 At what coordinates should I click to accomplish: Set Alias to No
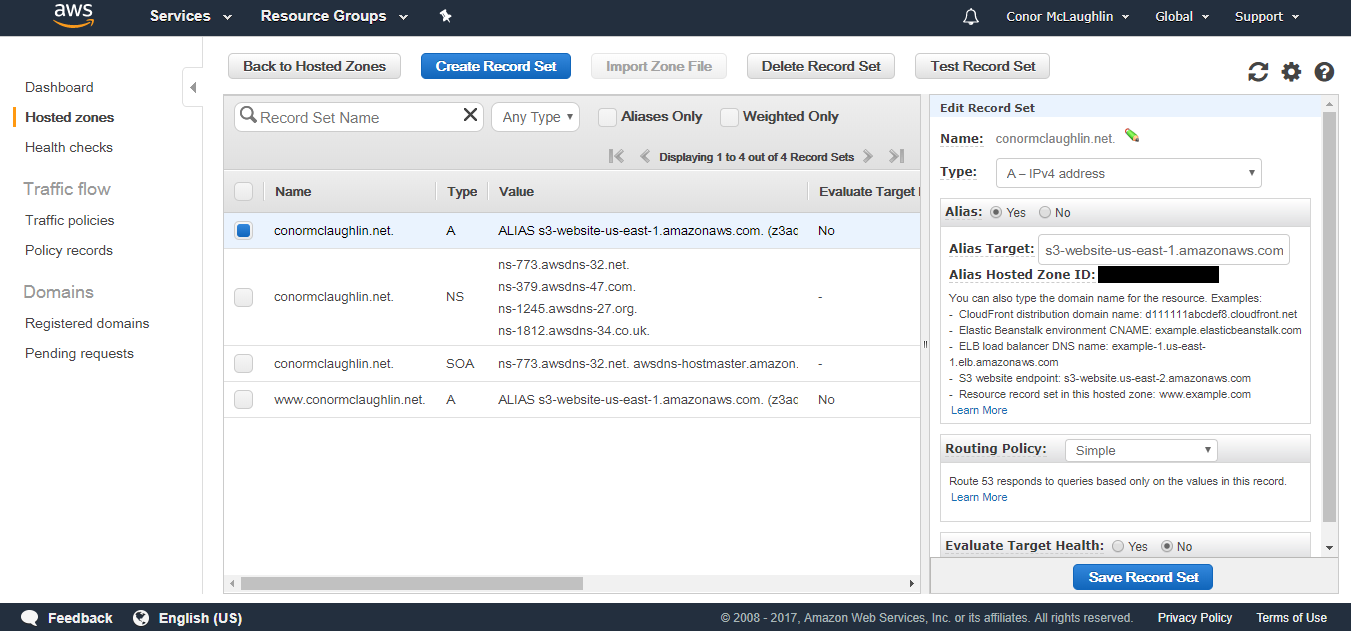1045,212
